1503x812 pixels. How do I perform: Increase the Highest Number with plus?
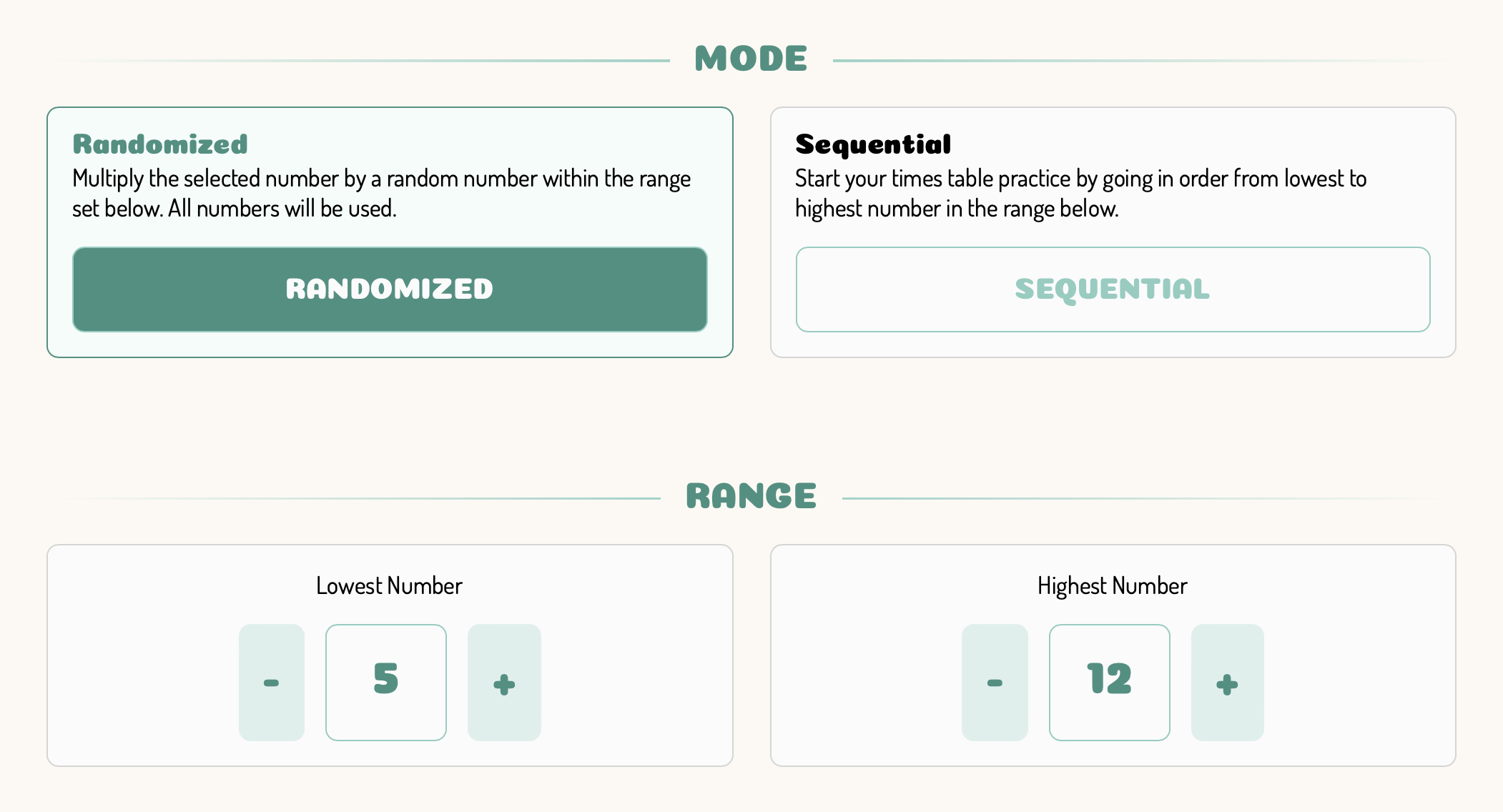1228,683
